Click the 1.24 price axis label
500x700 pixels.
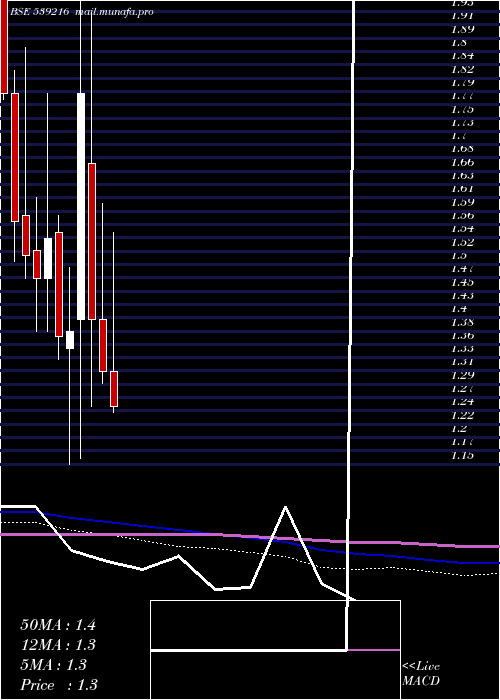462,402
